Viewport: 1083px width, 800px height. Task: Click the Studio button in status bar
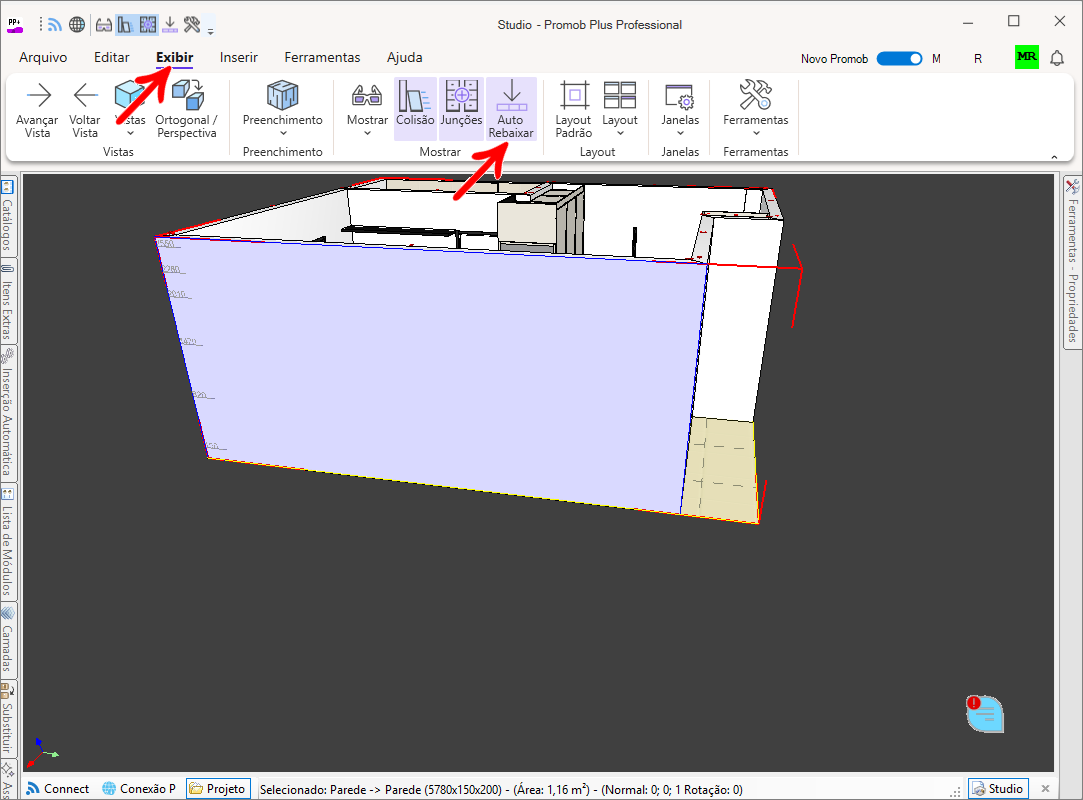click(998, 789)
